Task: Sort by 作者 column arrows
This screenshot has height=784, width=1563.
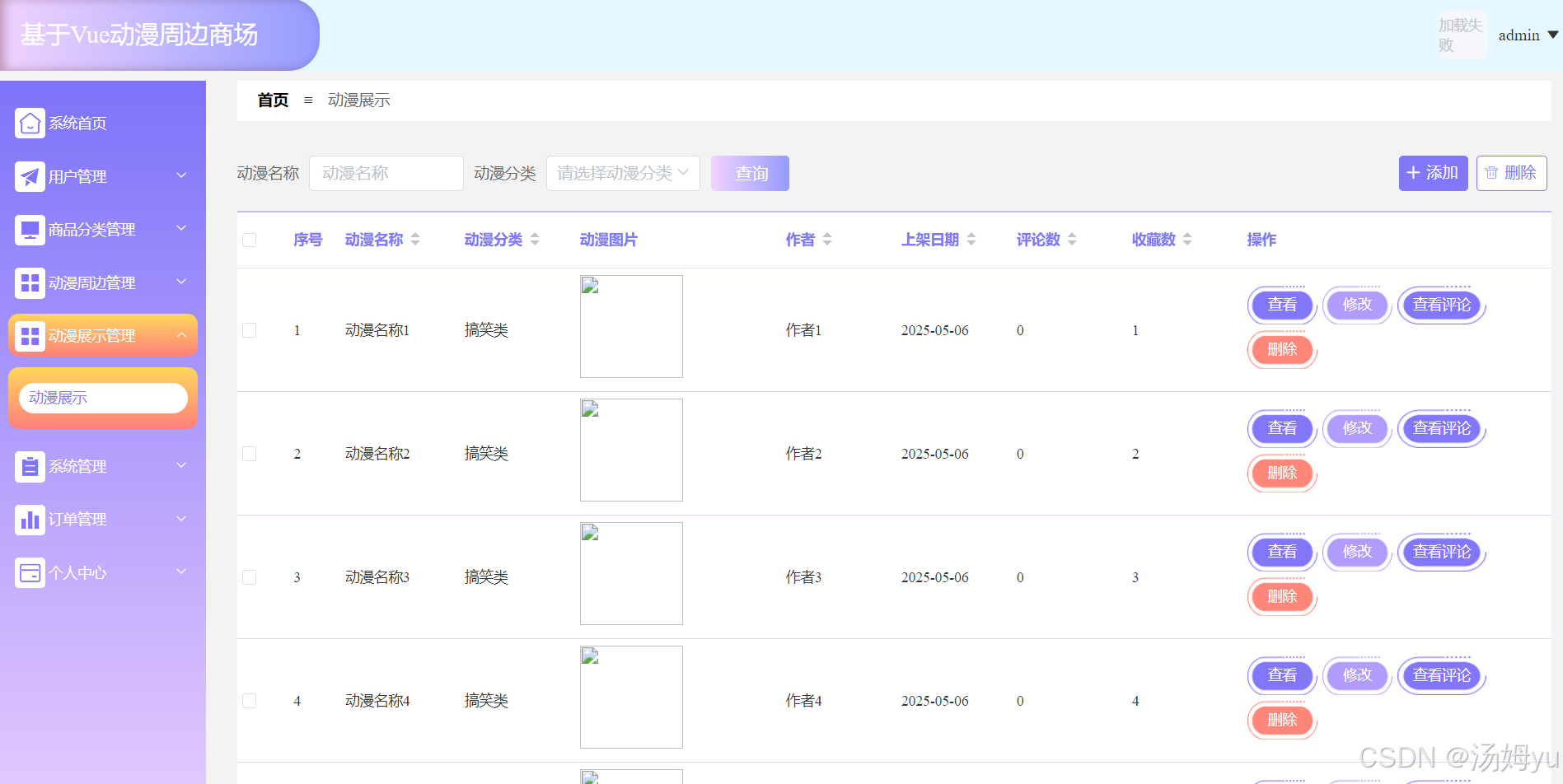Action: [827, 240]
